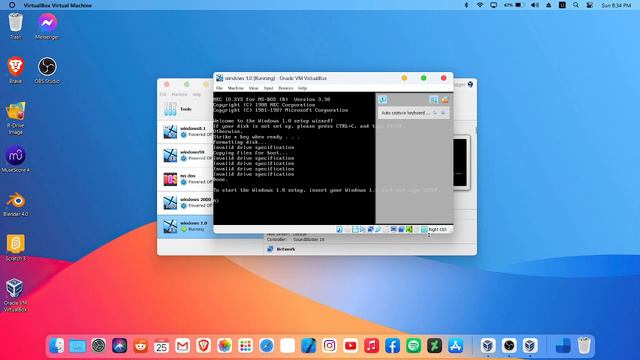Select windows 2000 VM in Manager list
The image size is (640, 360).
[185, 202]
